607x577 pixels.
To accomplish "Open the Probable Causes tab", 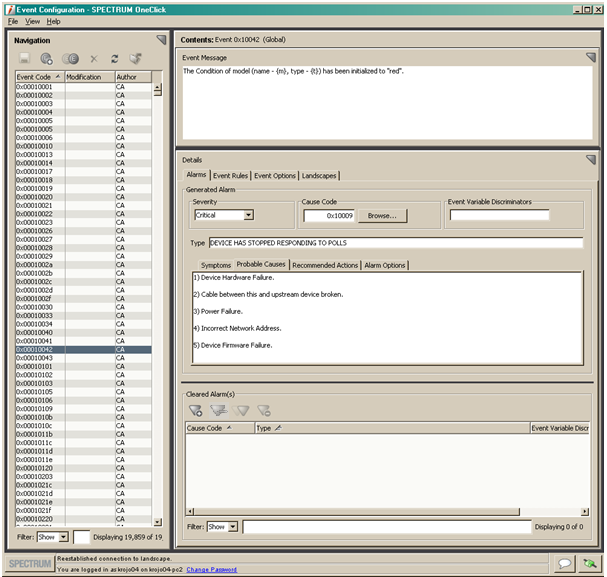I will pos(261,264).
